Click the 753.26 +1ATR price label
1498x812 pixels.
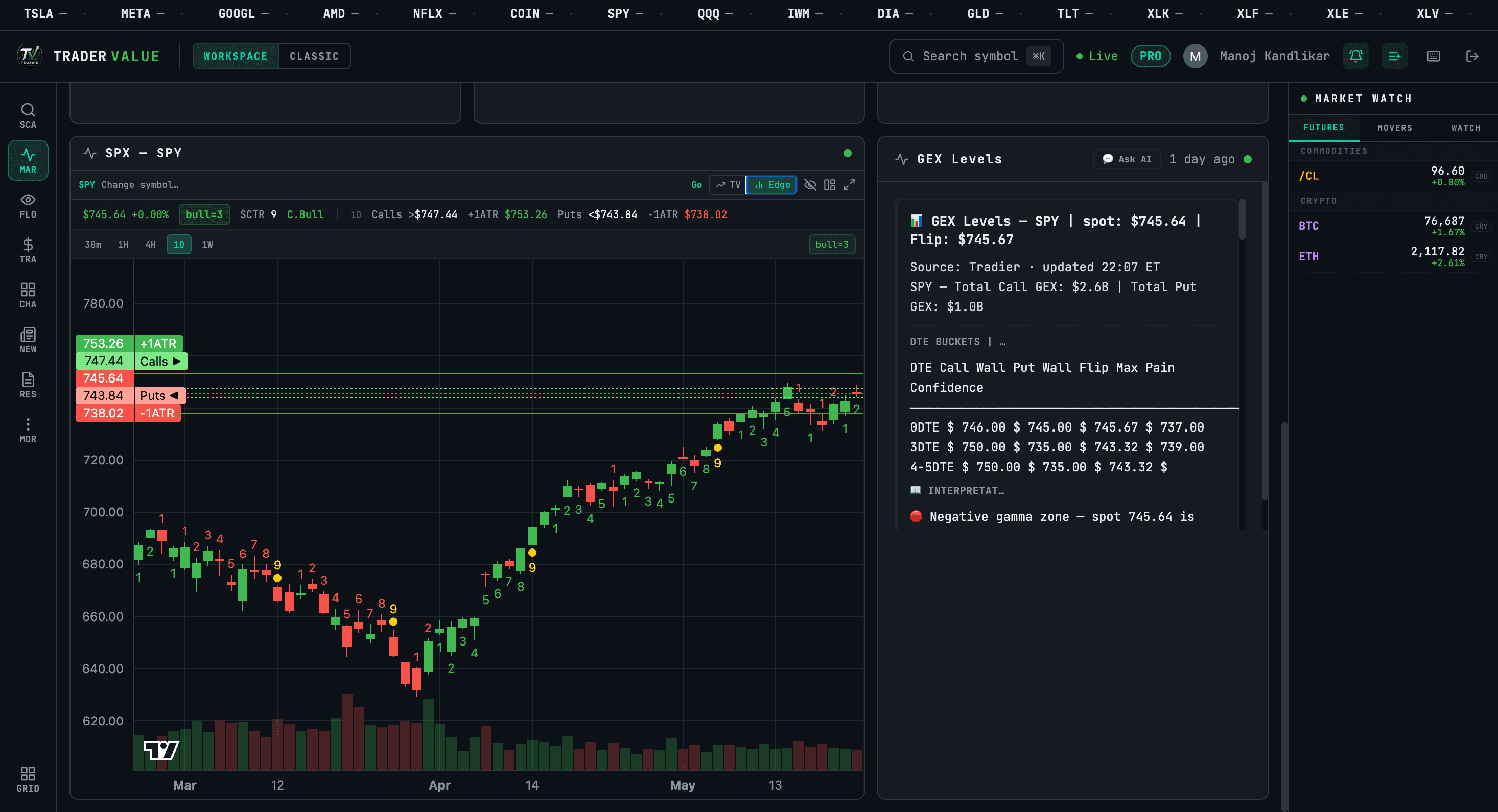130,344
